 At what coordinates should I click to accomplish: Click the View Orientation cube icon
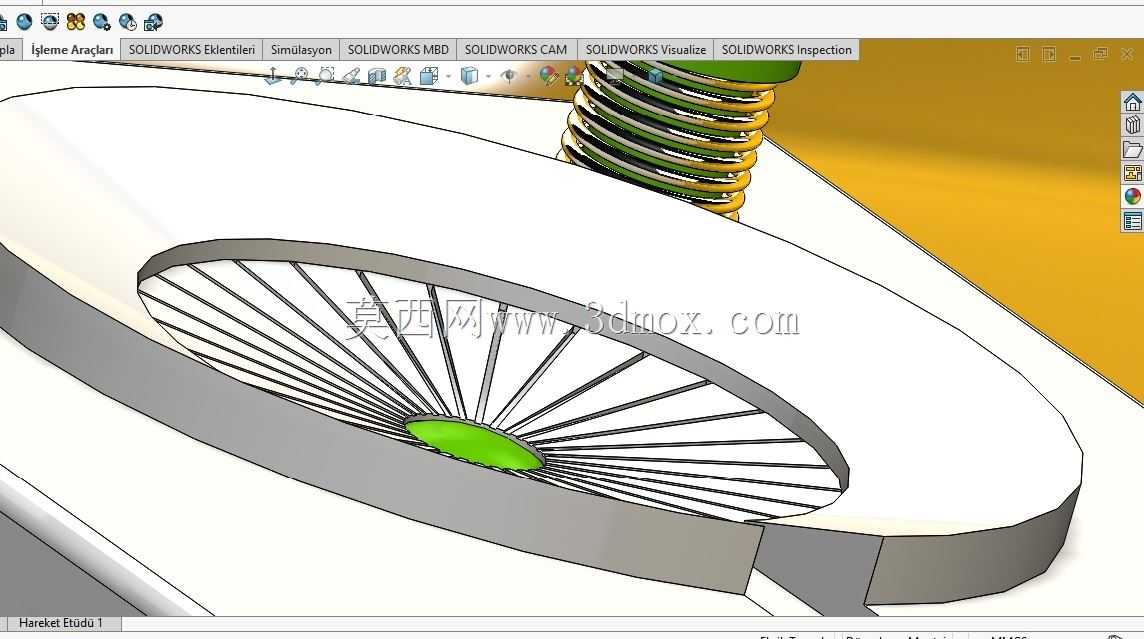pos(429,76)
